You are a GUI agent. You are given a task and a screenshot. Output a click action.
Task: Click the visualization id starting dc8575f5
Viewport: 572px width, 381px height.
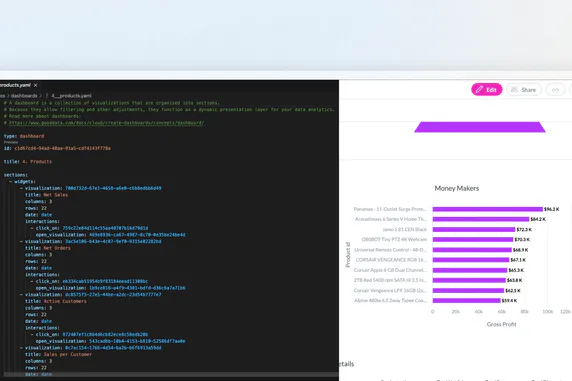pyautogui.click(x=113, y=294)
